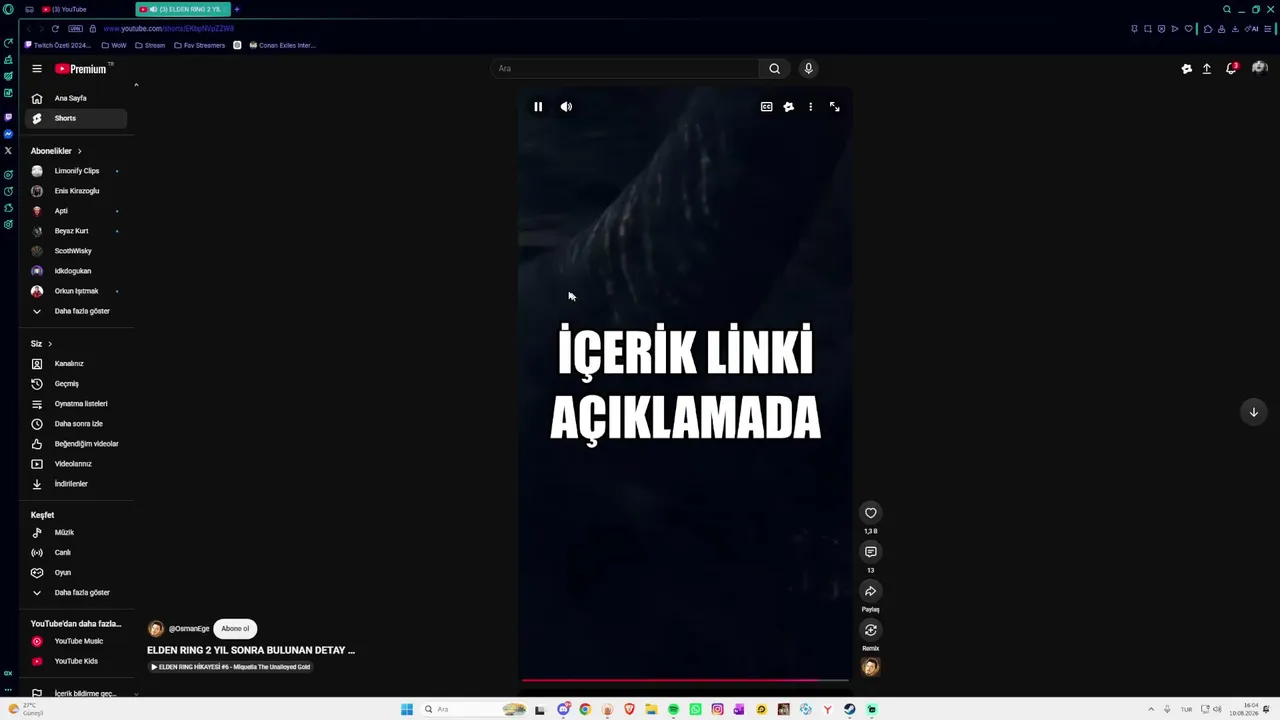
Task: Open the Müzik explore category
Action: (78, 533)
